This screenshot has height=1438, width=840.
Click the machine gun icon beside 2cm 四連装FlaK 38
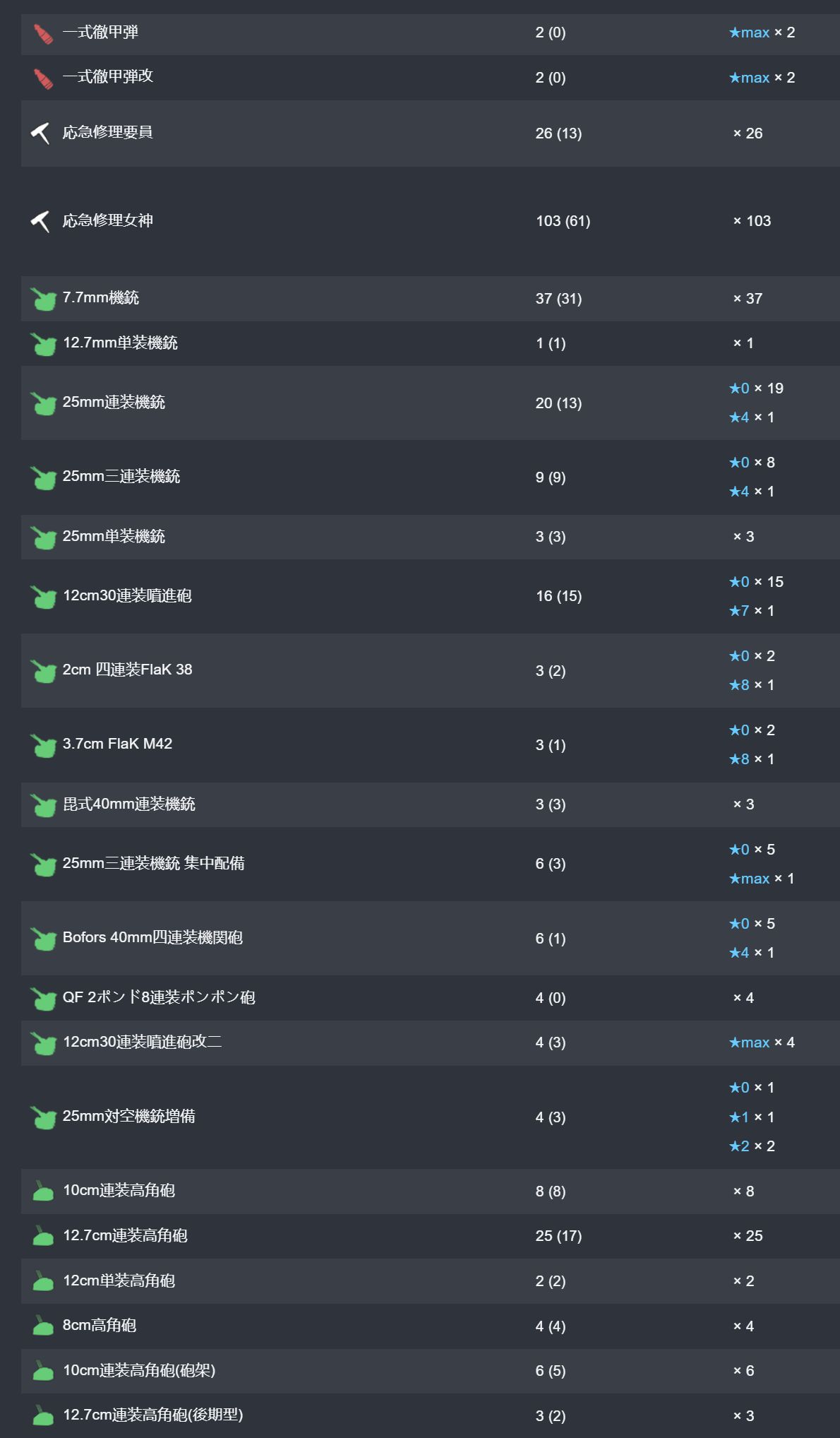(44, 671)
